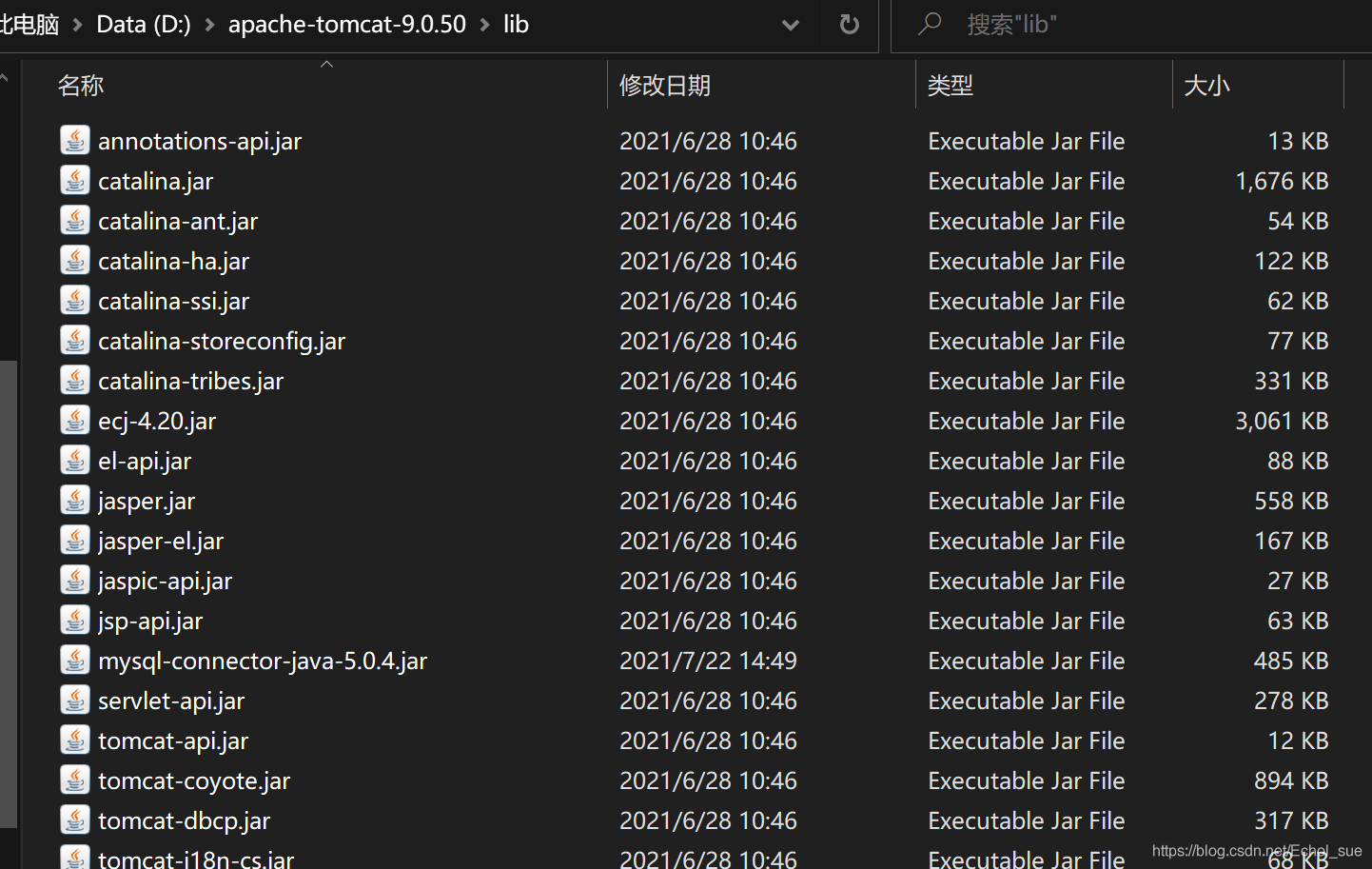Refresh the lib folder view
The image size is (1372, 869).
[x=850, y=25]
